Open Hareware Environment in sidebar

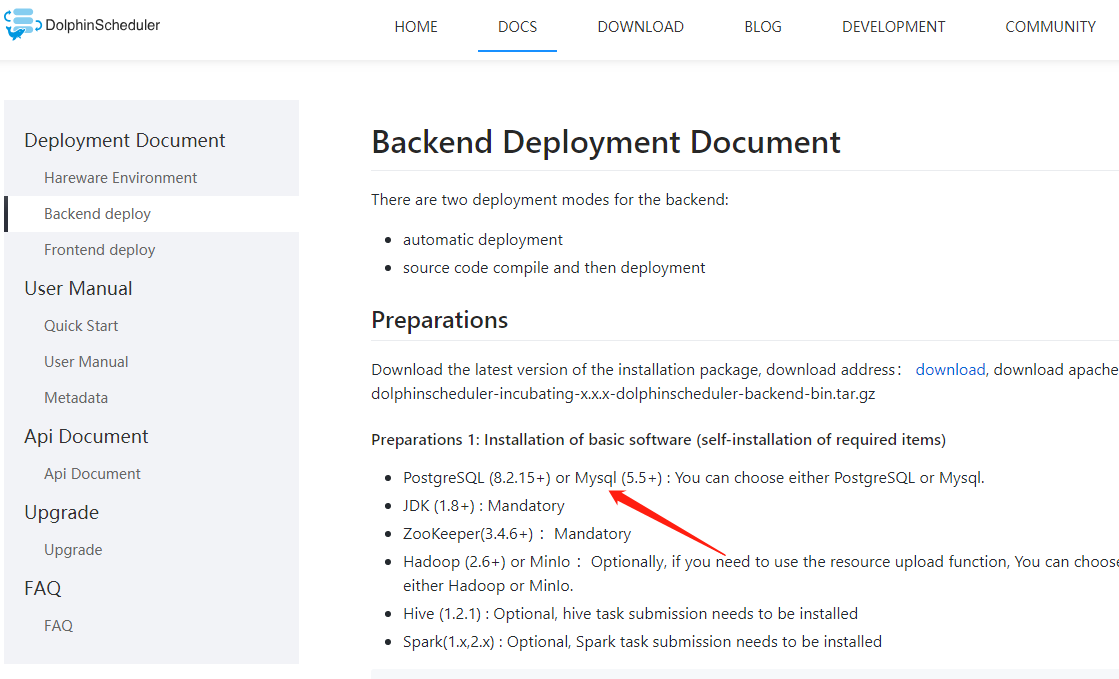121,178
